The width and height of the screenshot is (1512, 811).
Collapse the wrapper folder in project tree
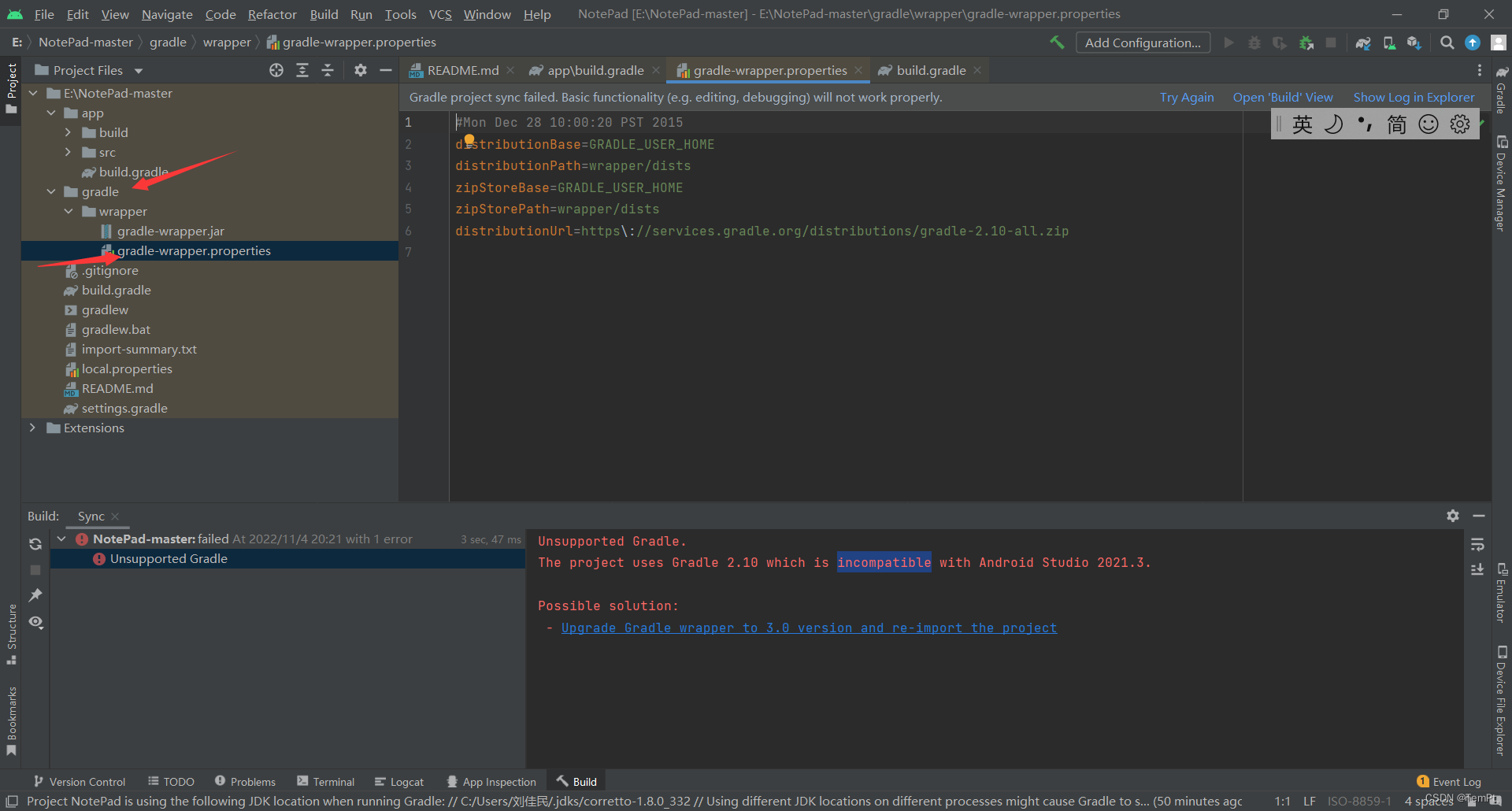(69, 211)
